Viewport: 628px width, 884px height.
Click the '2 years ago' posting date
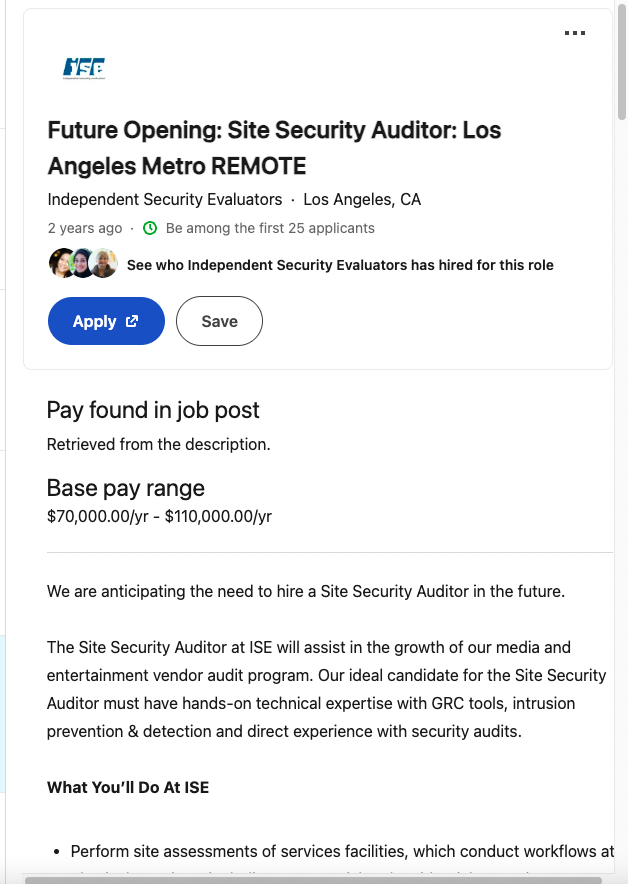tap(84, 228)
